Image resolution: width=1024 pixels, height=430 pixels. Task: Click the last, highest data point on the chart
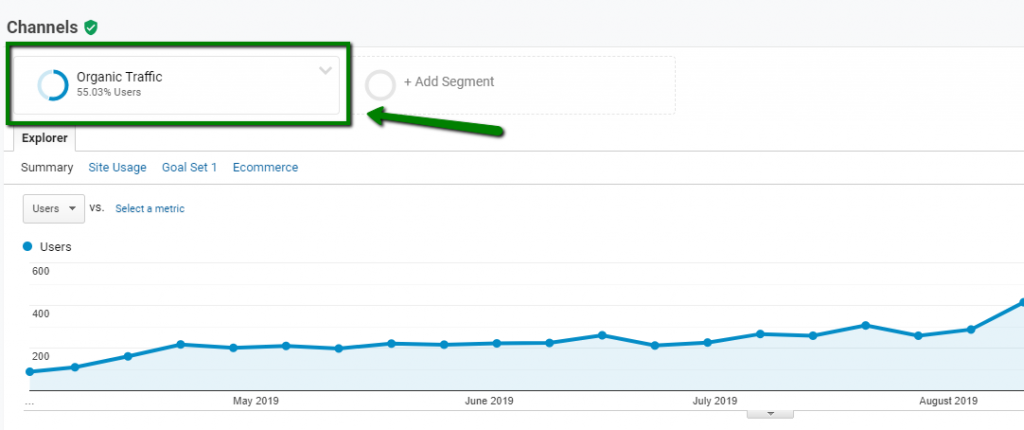[1020, 301]
